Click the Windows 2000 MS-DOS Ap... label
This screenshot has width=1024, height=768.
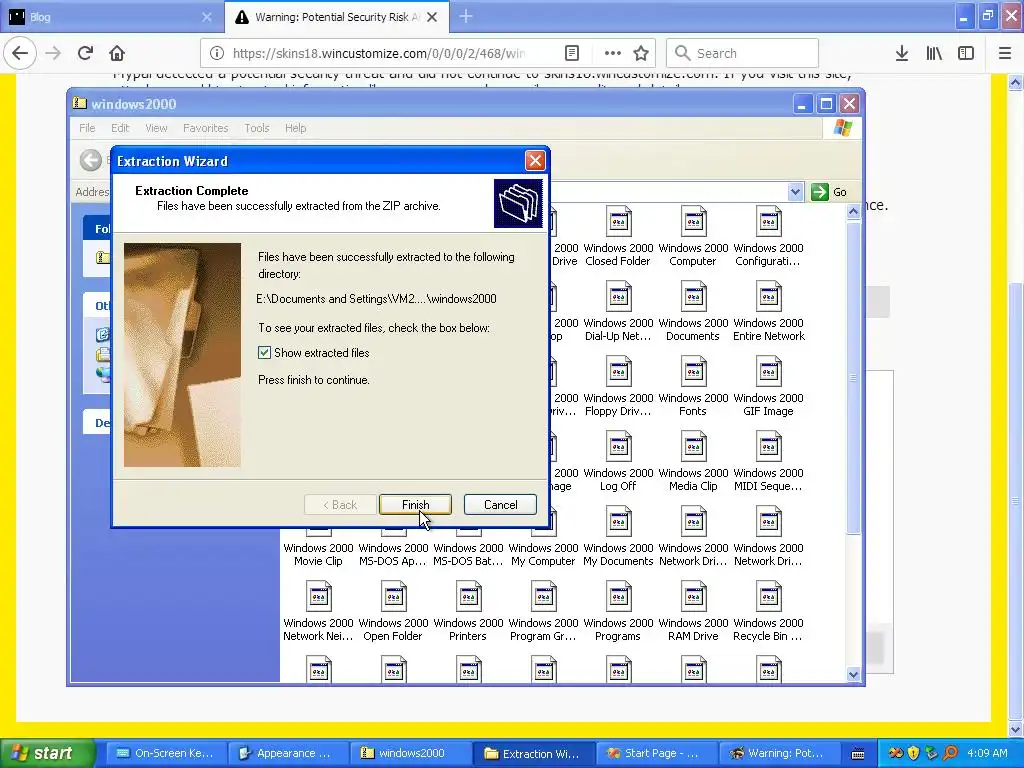[393, 554]
